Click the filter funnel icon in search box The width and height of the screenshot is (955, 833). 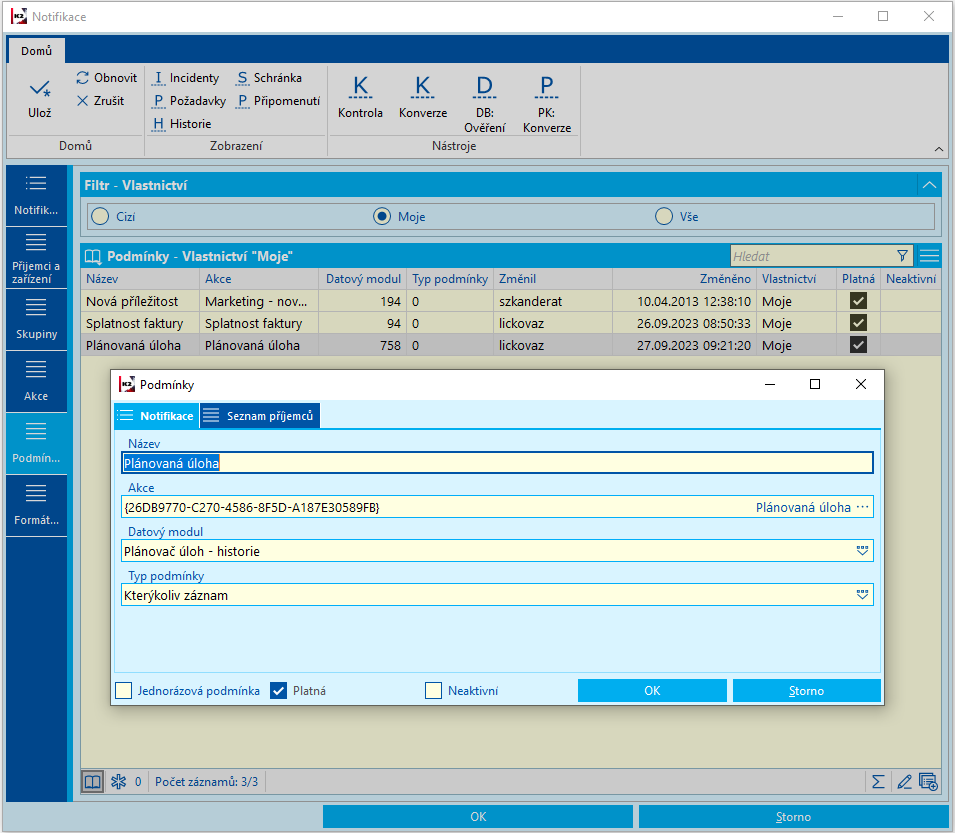pos(903,256)
